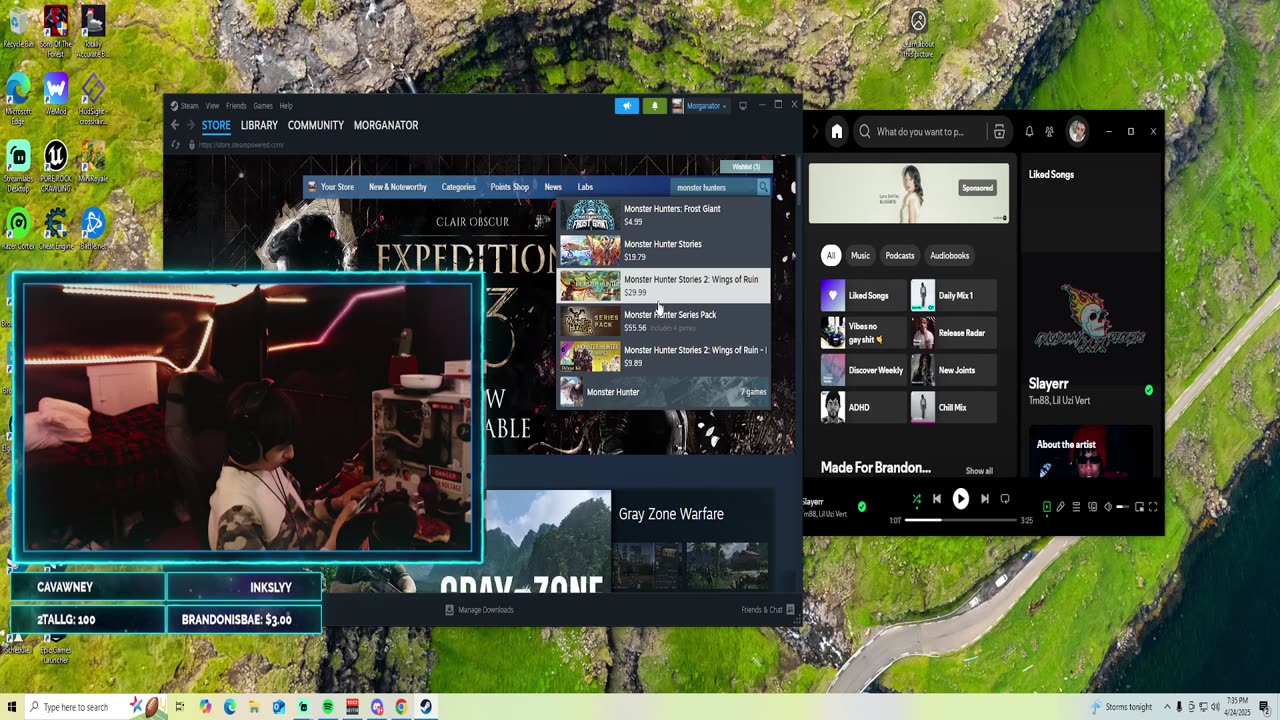Open Windows Start menu

(11, 707)
